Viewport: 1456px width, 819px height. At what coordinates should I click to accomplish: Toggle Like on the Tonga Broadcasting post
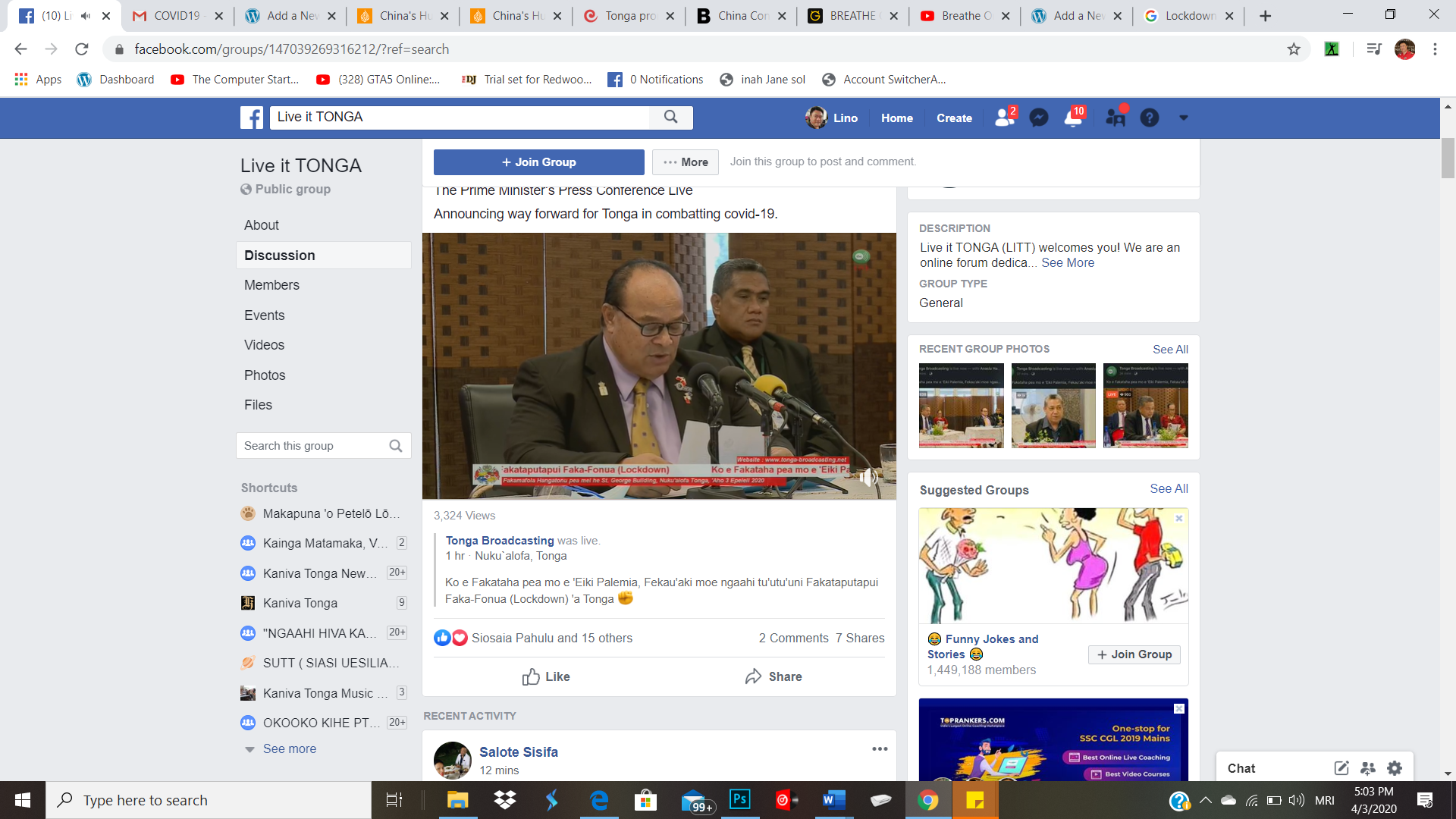point(546,676)
